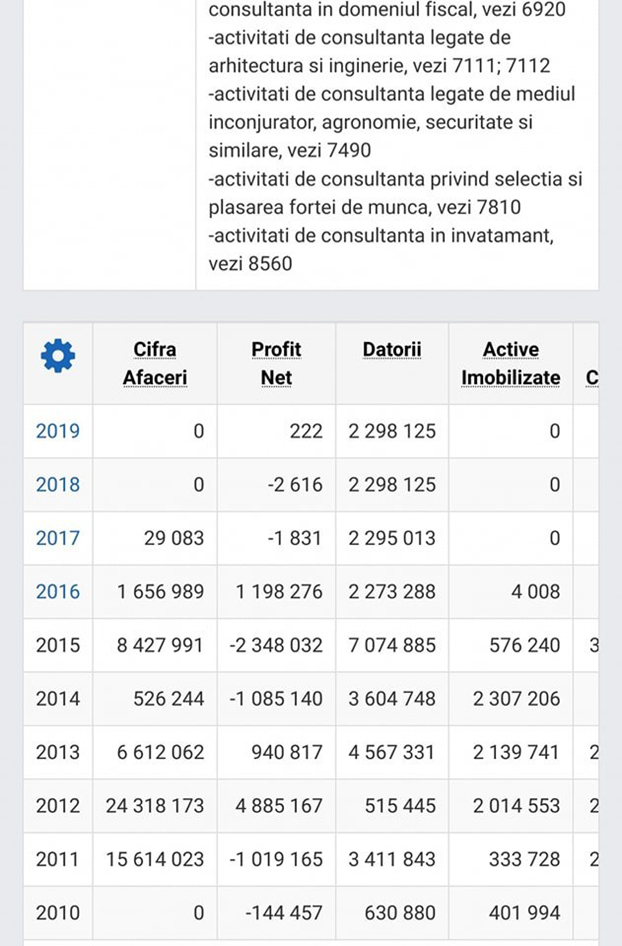Open the 2016 year link
This screenshot has height=946, width=622.
pos(58,592)
